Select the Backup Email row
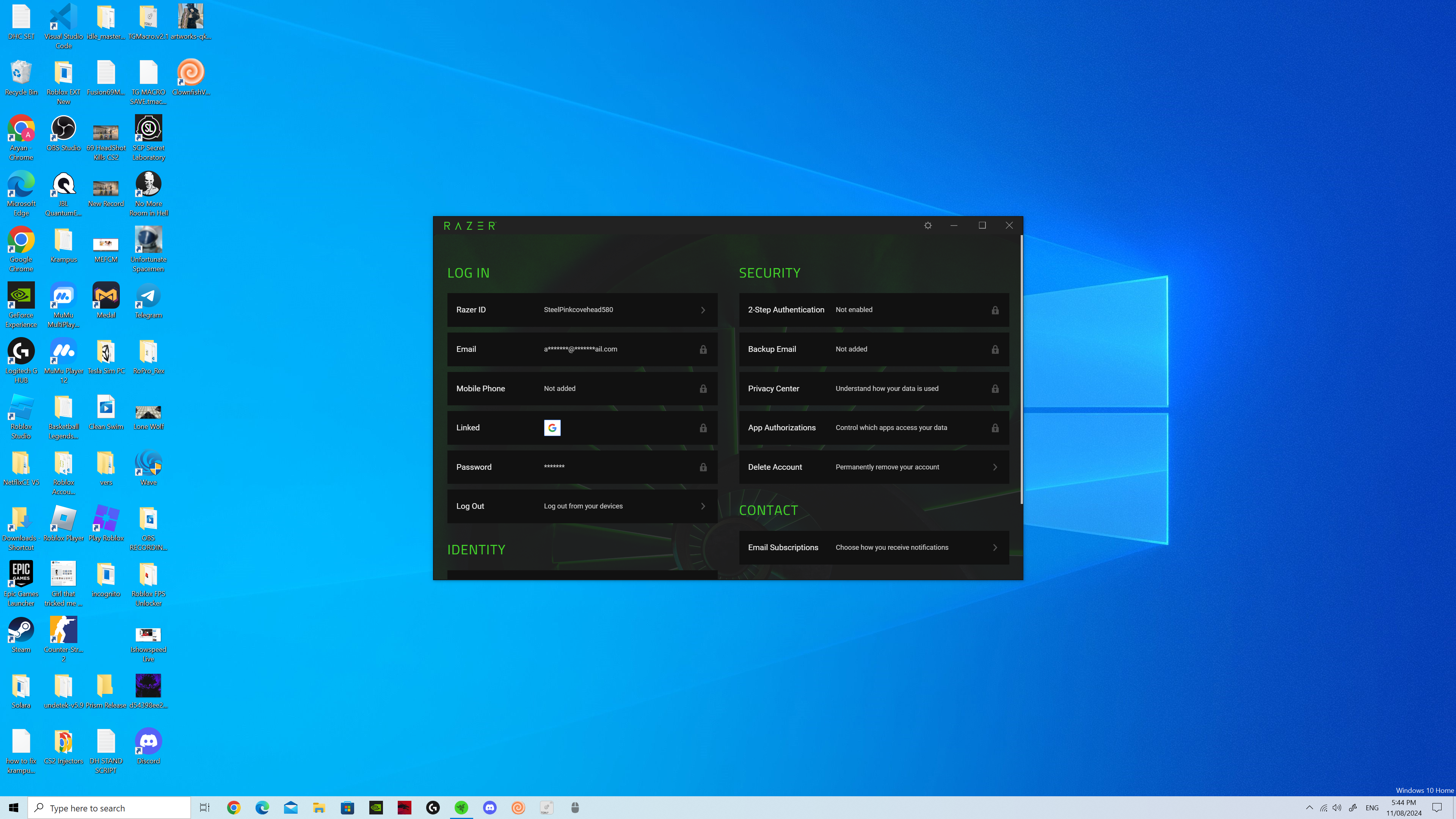 (873, 349)
